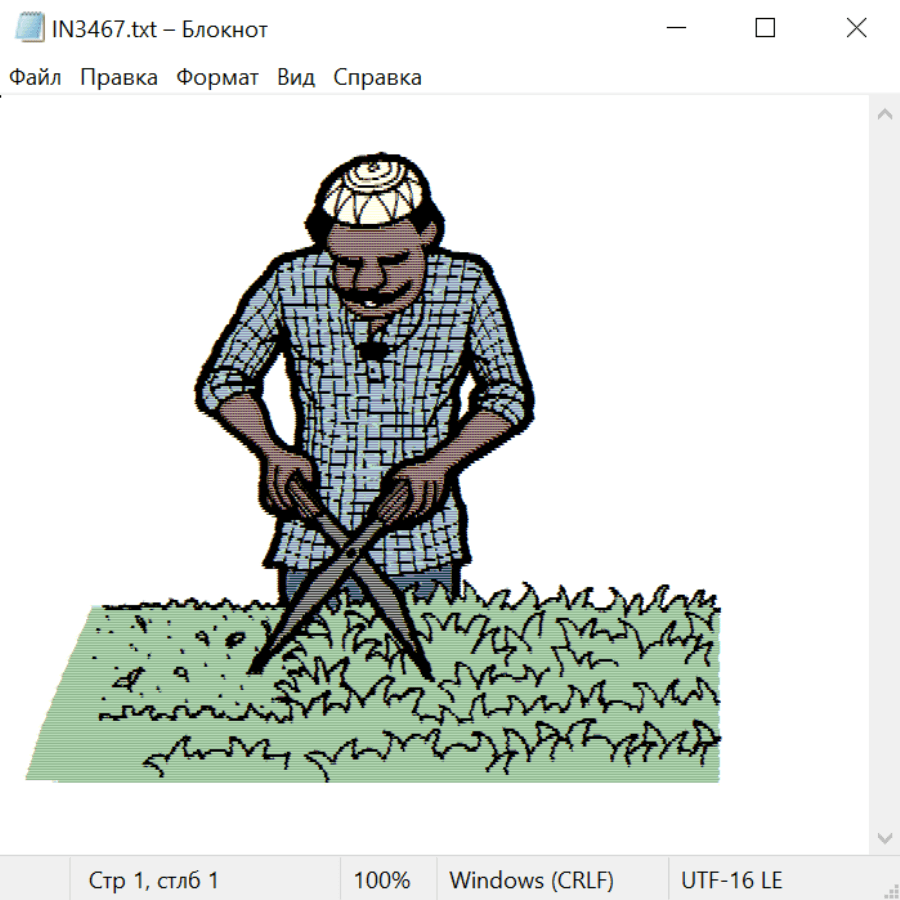The image size is (900, 900).
Task: Open the Правка menu
Action: point(119,78)
